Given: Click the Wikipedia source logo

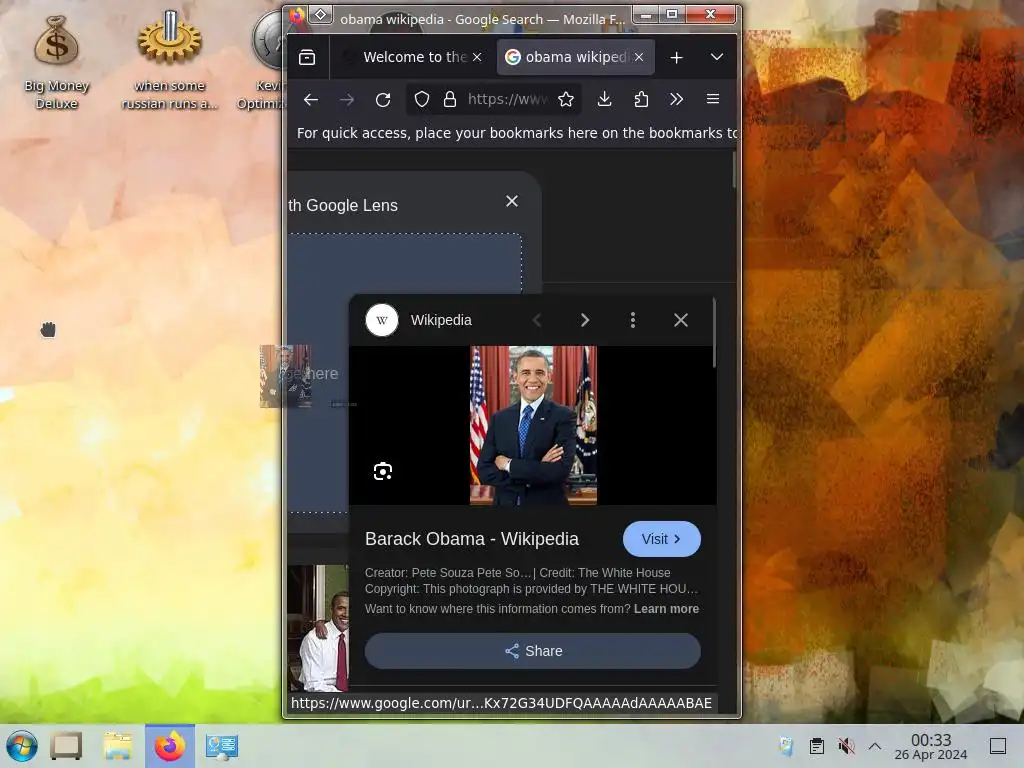Looking at the screenshot, I should (382, 320).
